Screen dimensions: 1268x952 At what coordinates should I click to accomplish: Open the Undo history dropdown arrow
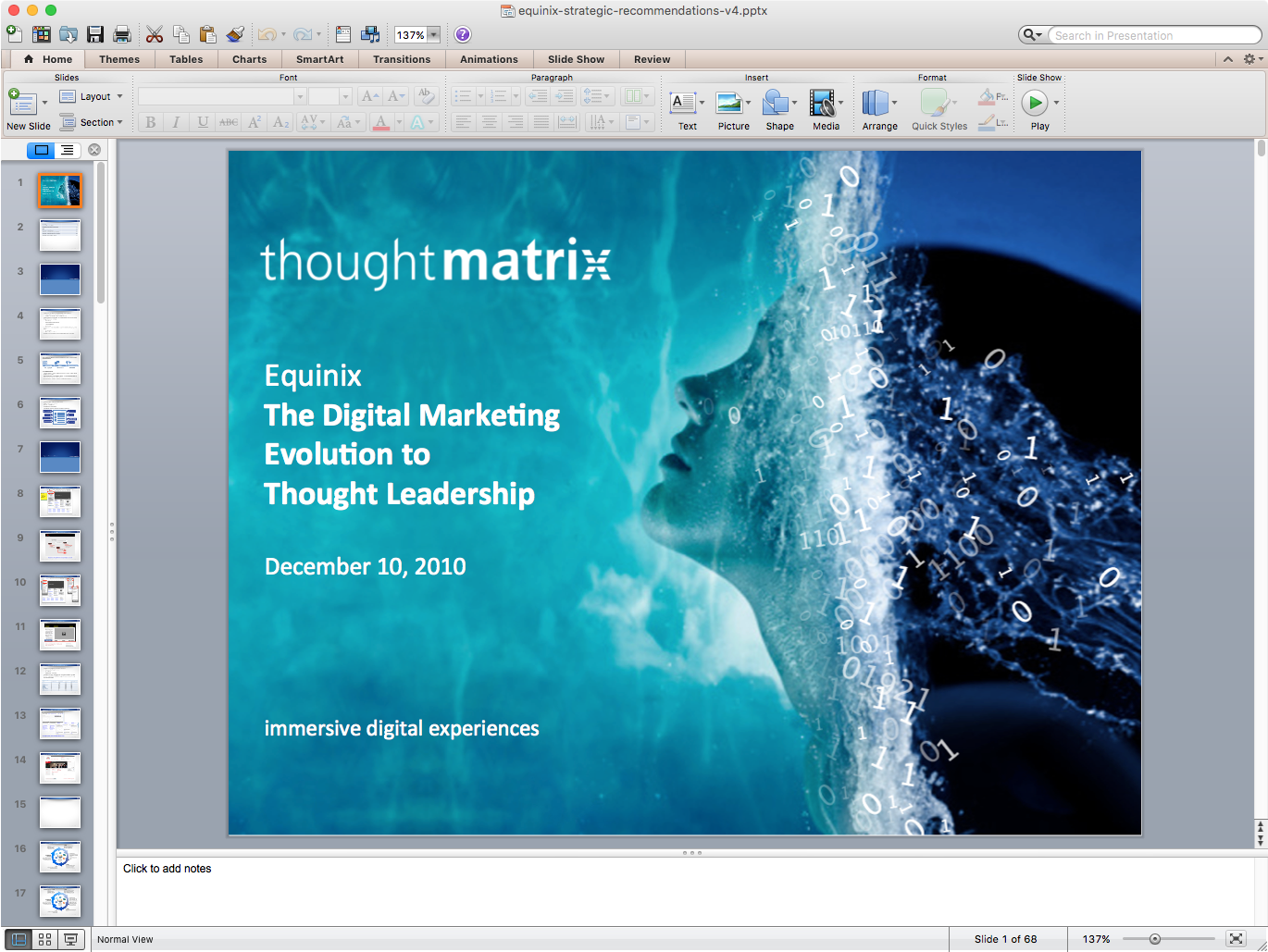tap(282, 35)
